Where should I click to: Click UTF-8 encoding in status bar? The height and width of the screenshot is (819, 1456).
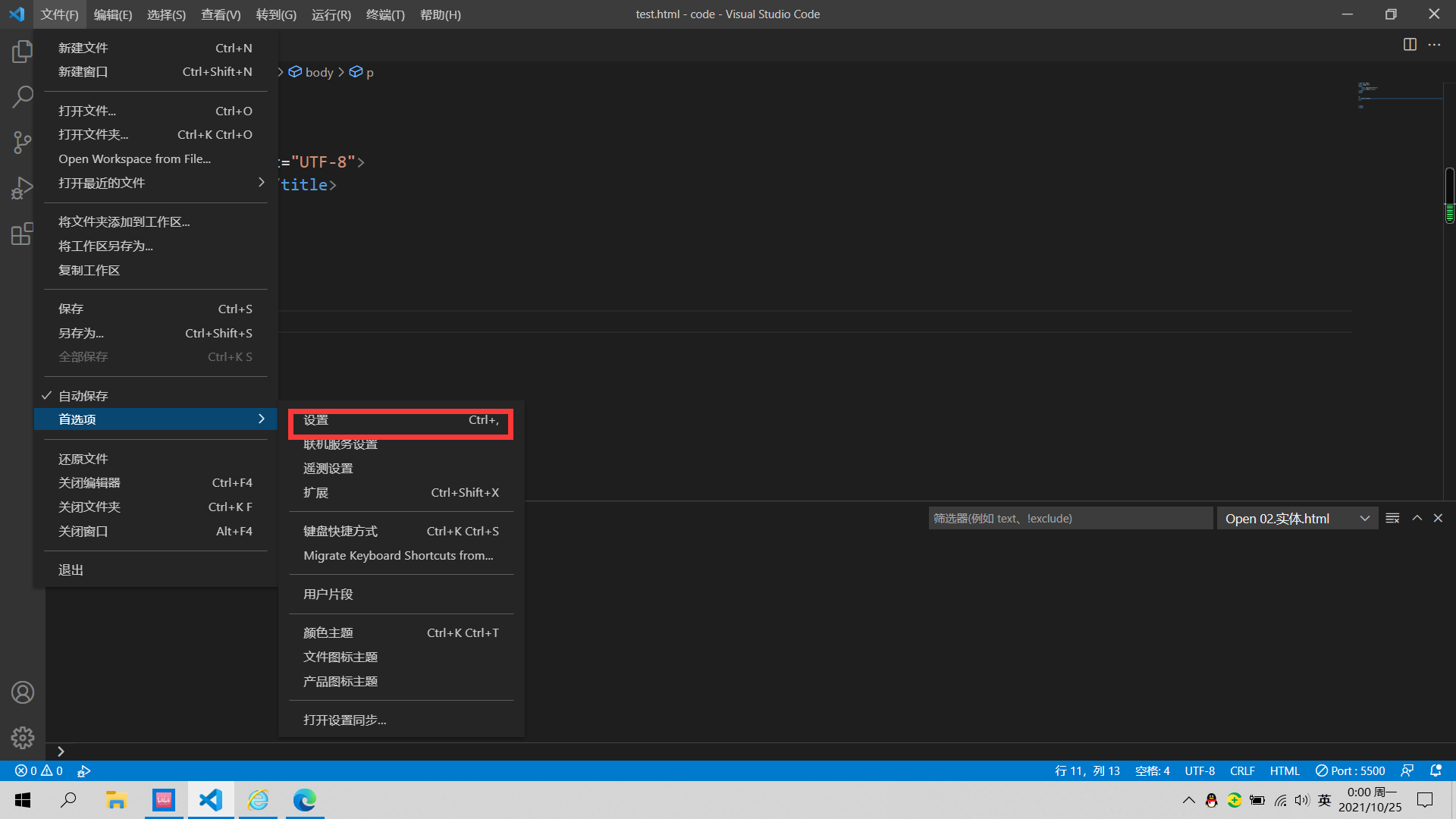tap(1199, 770)
